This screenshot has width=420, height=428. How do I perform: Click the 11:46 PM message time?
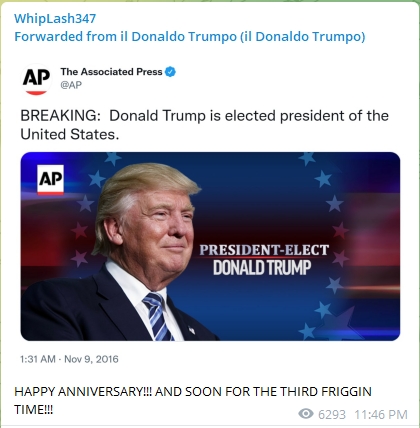click(x=381, y=415)
